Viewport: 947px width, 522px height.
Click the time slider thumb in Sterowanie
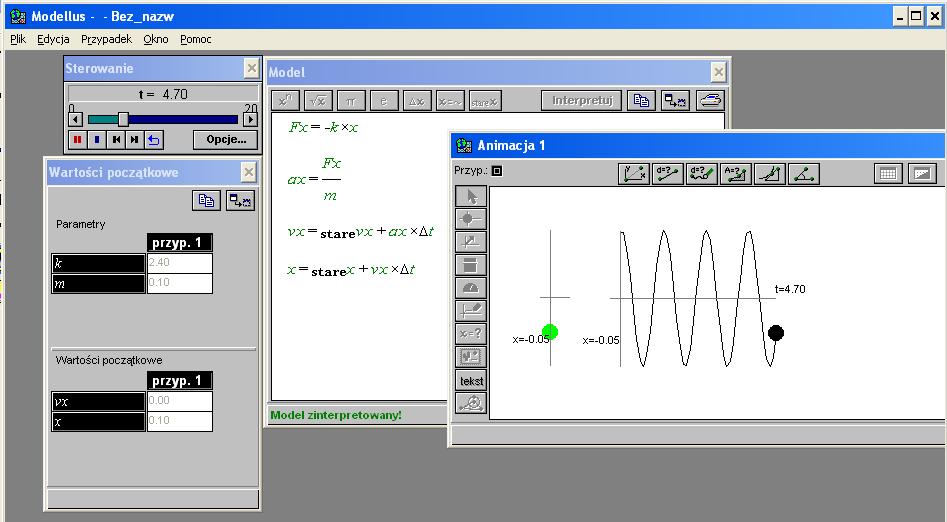click(123, 119)
